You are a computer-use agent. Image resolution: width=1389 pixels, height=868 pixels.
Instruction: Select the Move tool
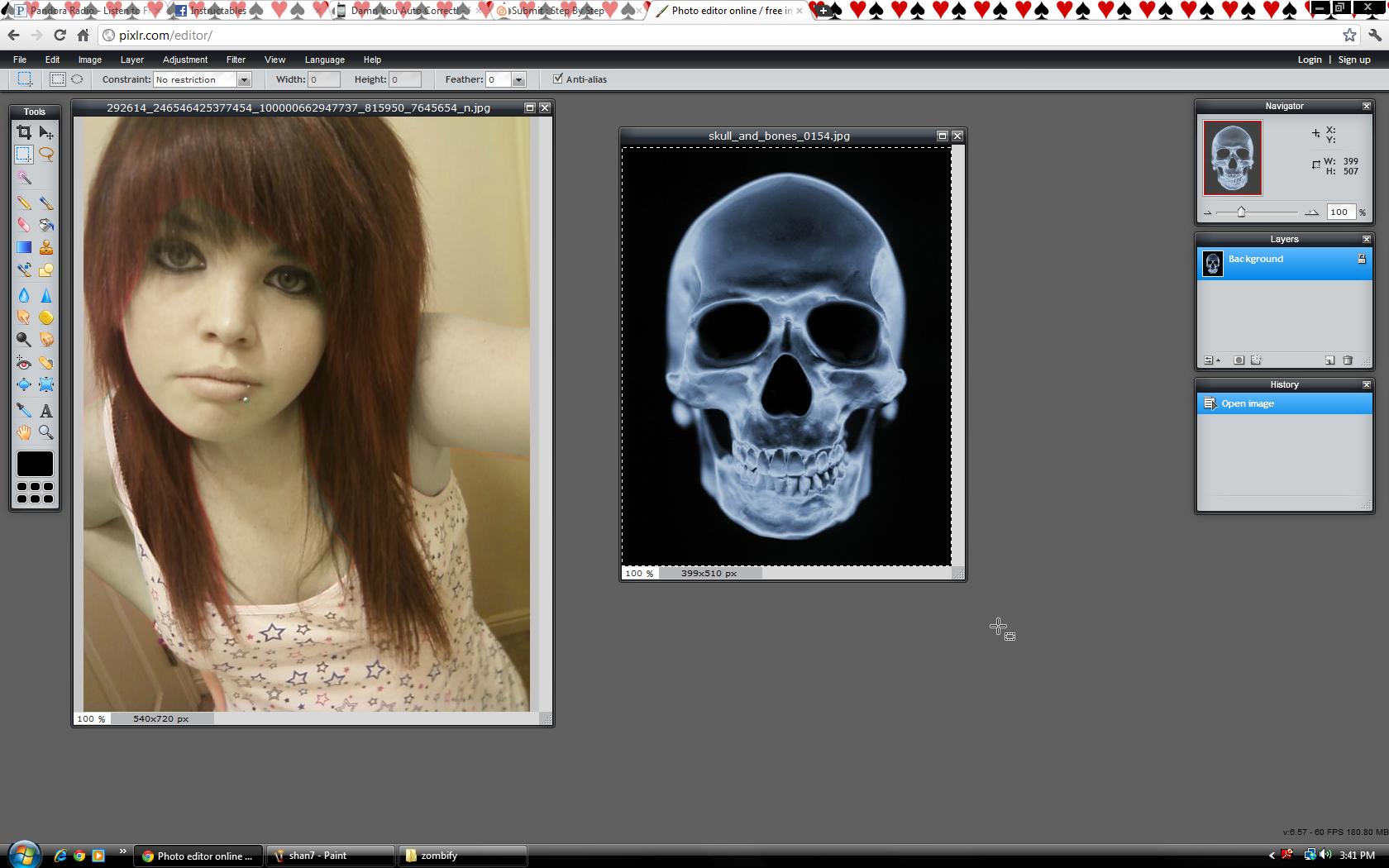point(46,132)
